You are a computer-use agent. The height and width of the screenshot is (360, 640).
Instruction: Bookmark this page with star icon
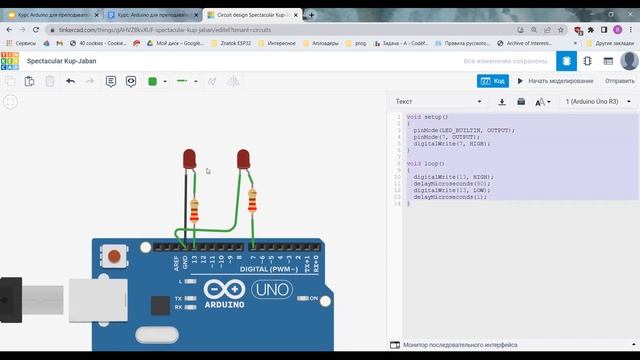pyautogui.click(x=560, y=30)
